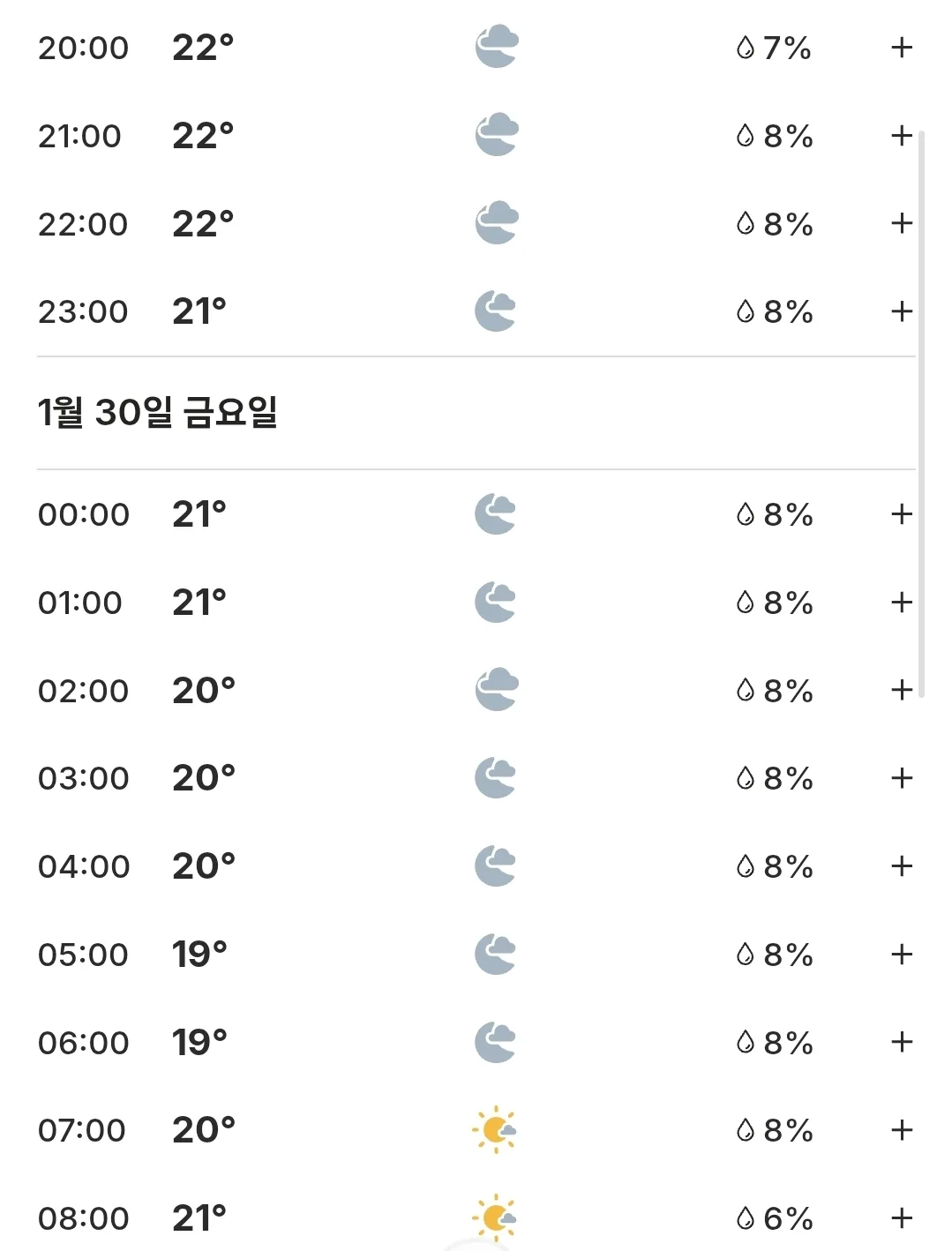This screenshot has height=1251, width=952.
Task: Click the mostly sunny icon at 07:00
Action: pos(494,1129)
